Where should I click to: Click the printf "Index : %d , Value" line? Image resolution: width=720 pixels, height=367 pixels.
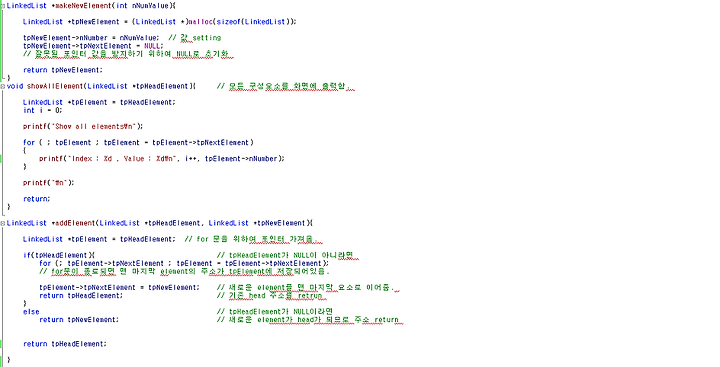162,158
